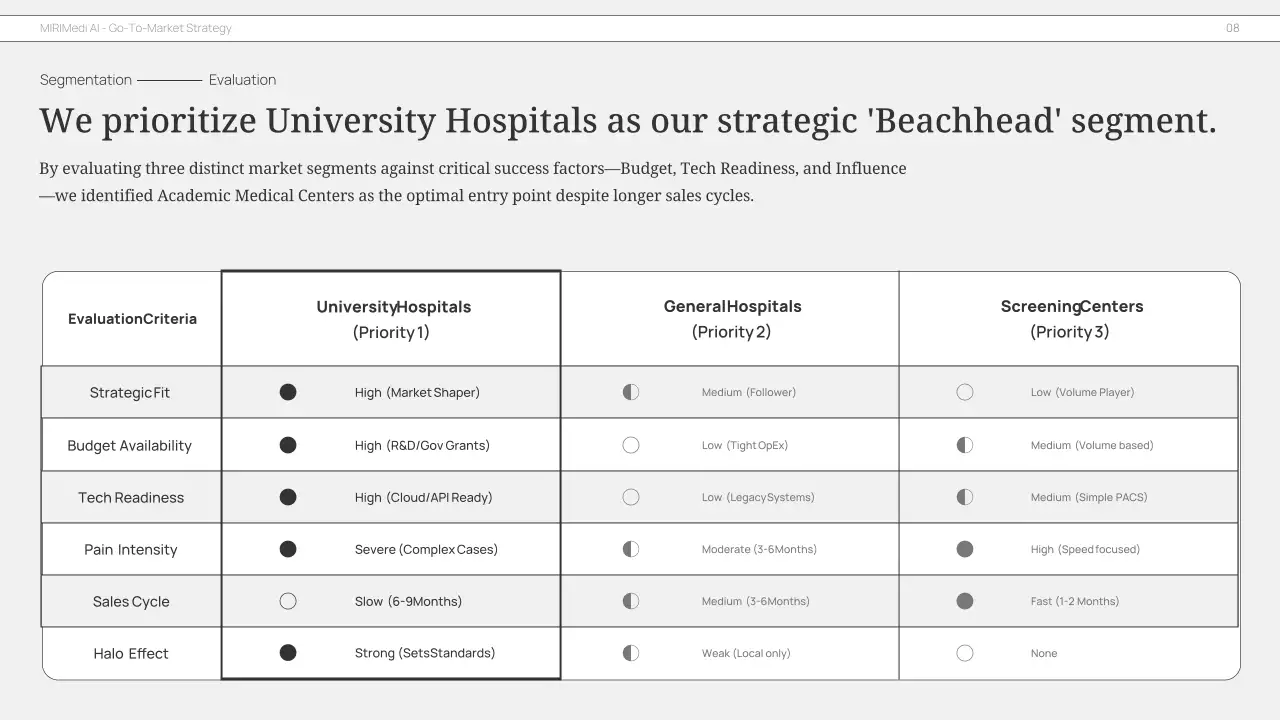The height and width of the screenshot is (720, 1280).
Task: Select the University Hospitals (Priority 1) column header
Action: (392, 319)
